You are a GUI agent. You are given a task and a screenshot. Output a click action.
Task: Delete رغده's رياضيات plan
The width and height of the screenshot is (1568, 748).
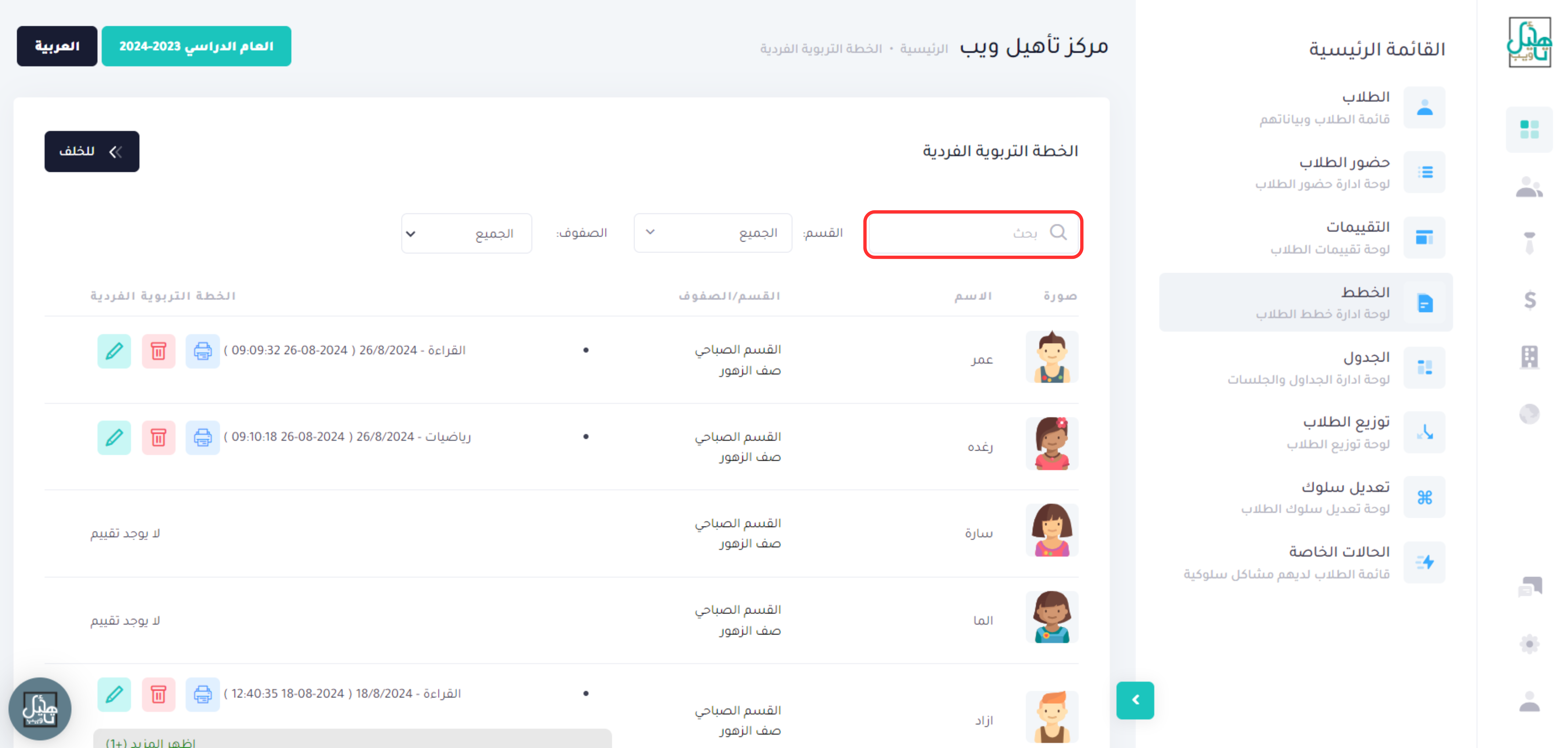[158, 437]
